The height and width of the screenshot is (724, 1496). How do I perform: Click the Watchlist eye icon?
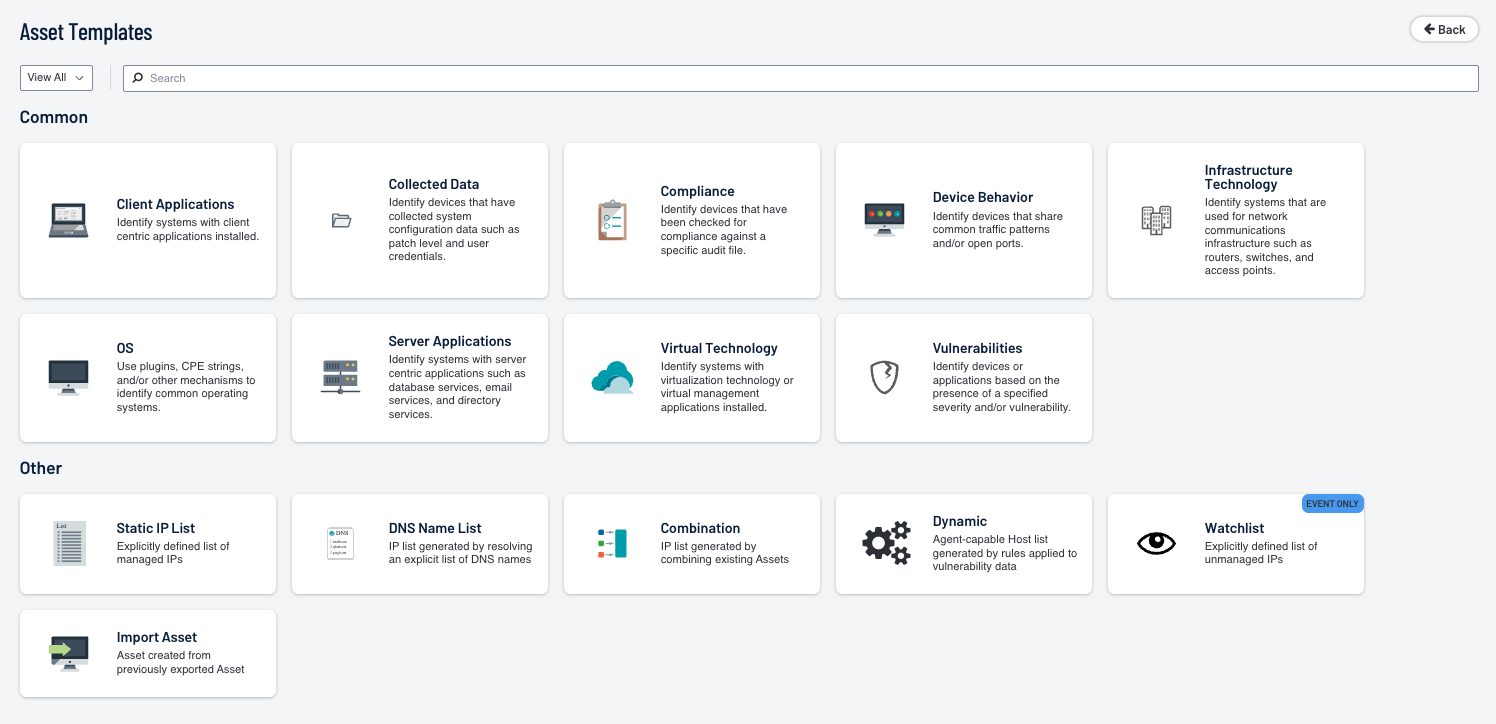click(1156, 543)
